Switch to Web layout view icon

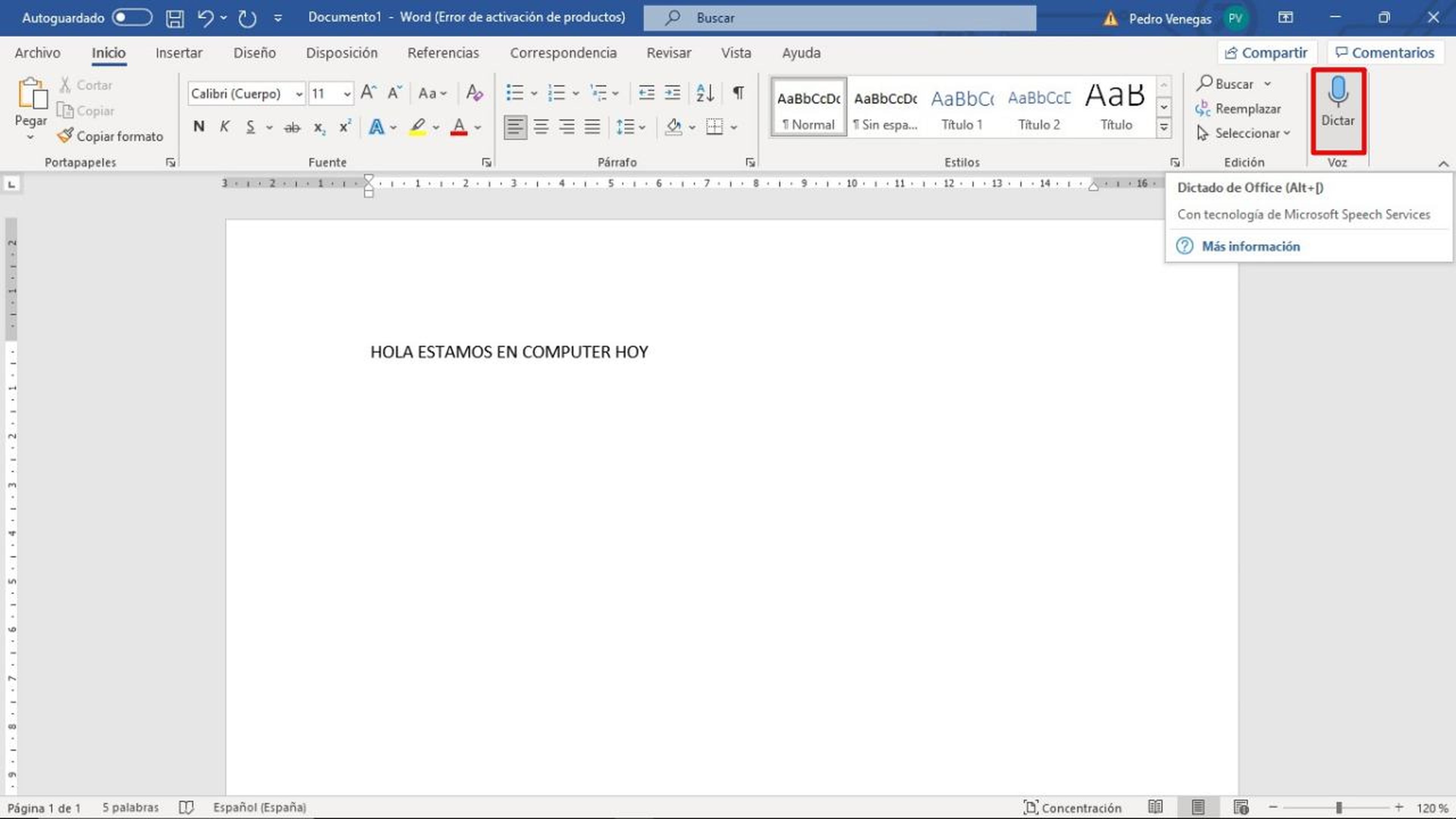tap(1241, 807)
